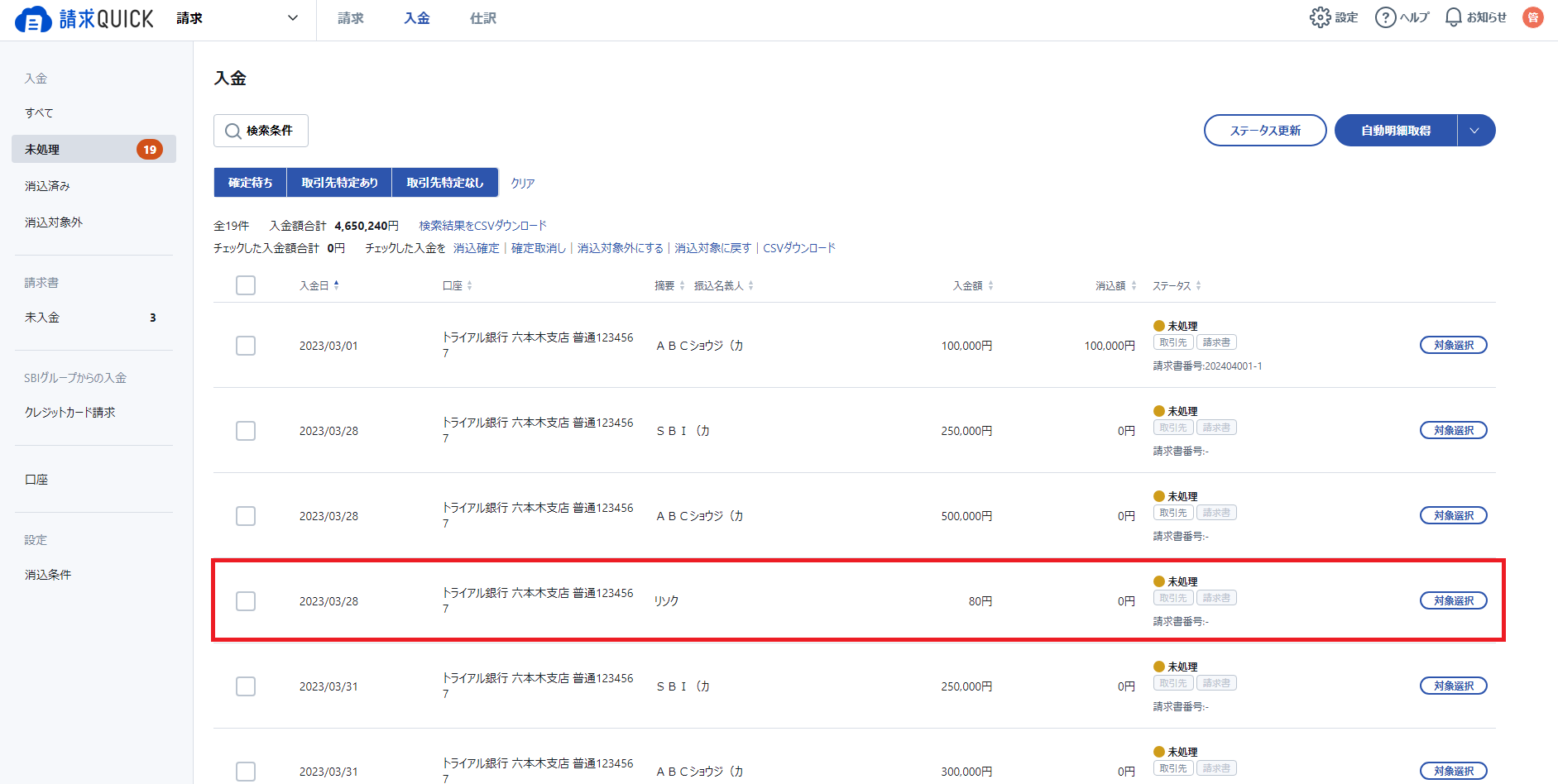
Task: Check the 500,000円 ABCショウジ row checkbox
Action: 246,516
